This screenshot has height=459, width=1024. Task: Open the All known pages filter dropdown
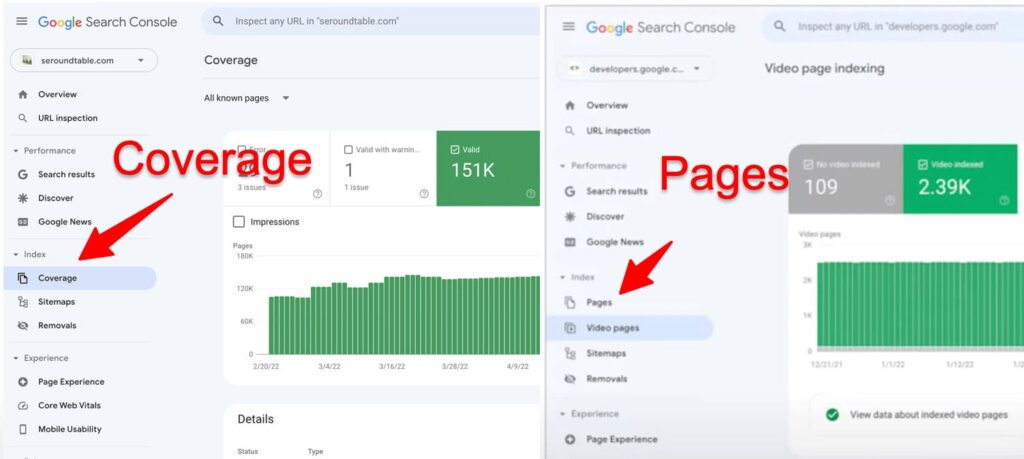click(x=247, y=98)
